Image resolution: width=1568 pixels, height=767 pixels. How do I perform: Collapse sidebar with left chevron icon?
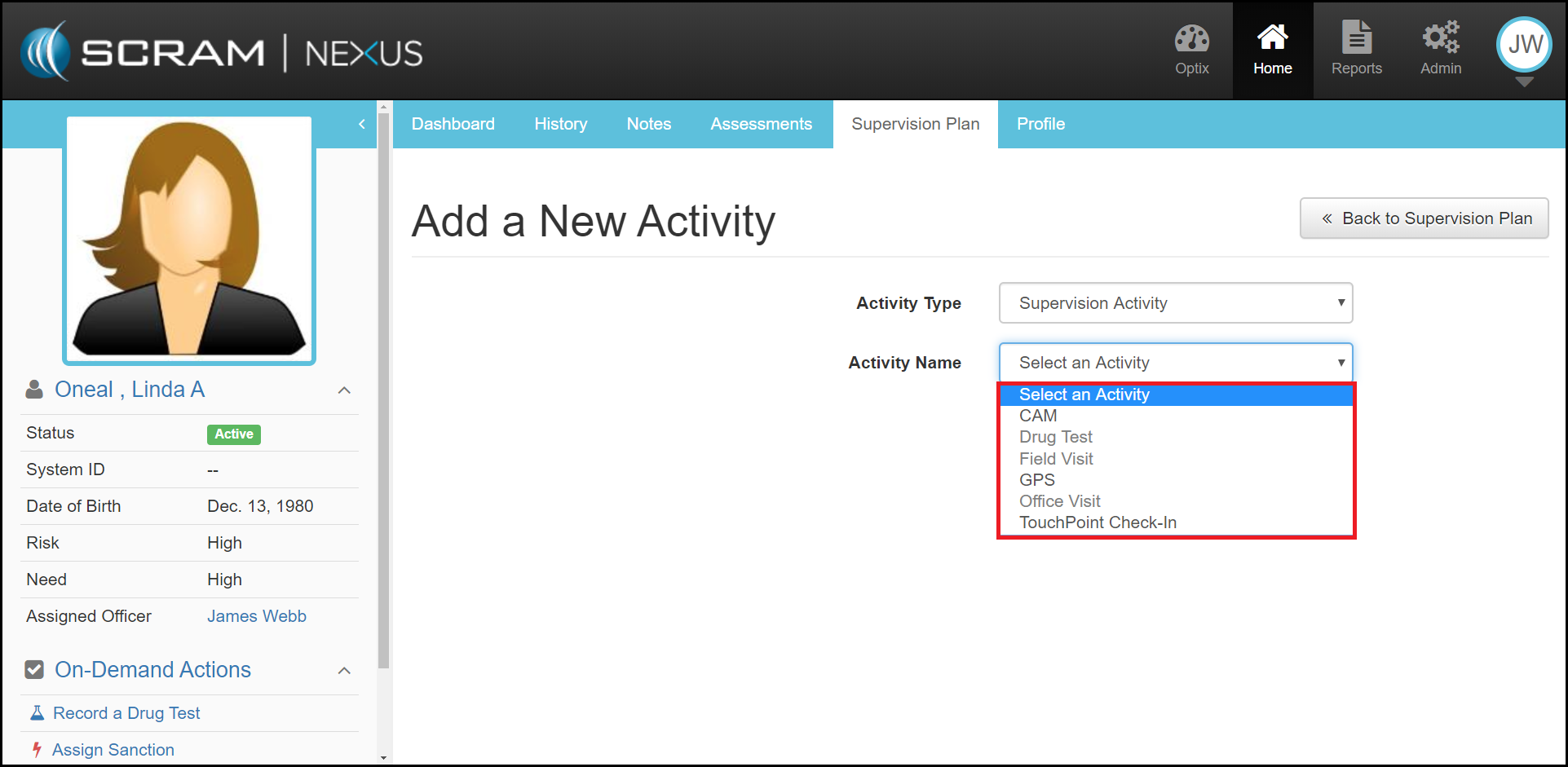coord(362,124)
